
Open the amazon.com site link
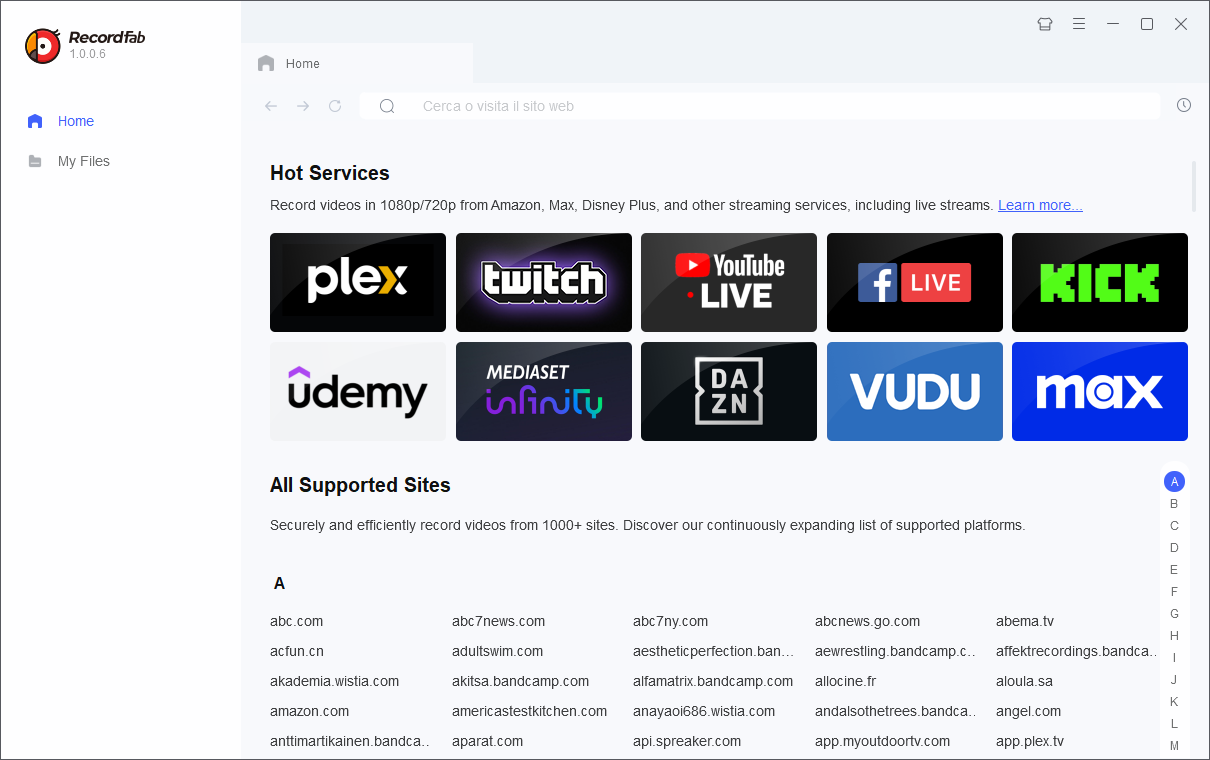[309, 711]
